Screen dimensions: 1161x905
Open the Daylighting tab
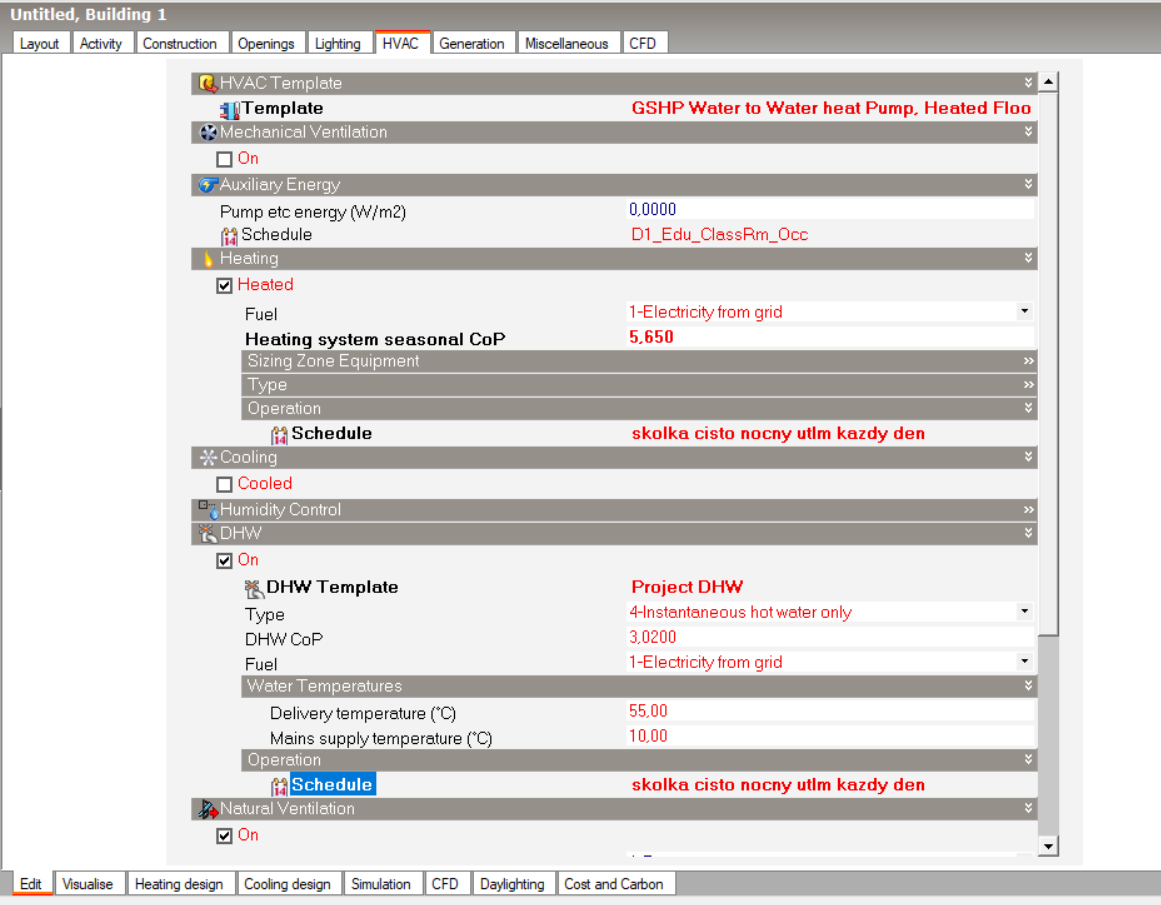coord(512,884)
